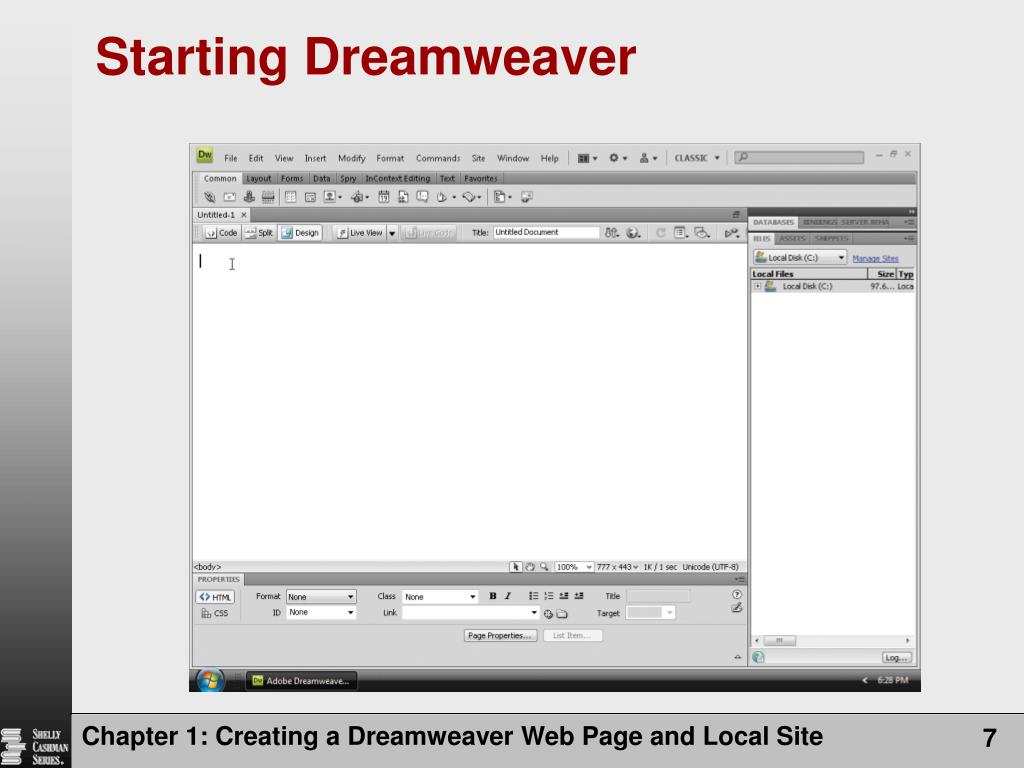This screenshot has height=768, width=1024.
Task: Click Adobe Dreamweaver taskbar button
Action: [x=302, y=681]
